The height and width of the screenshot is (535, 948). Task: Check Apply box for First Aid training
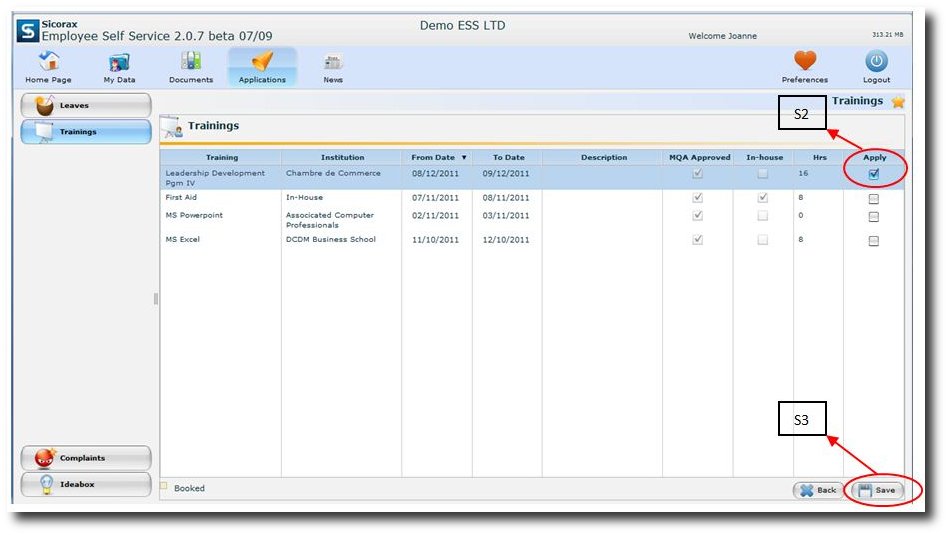[874, 199]
